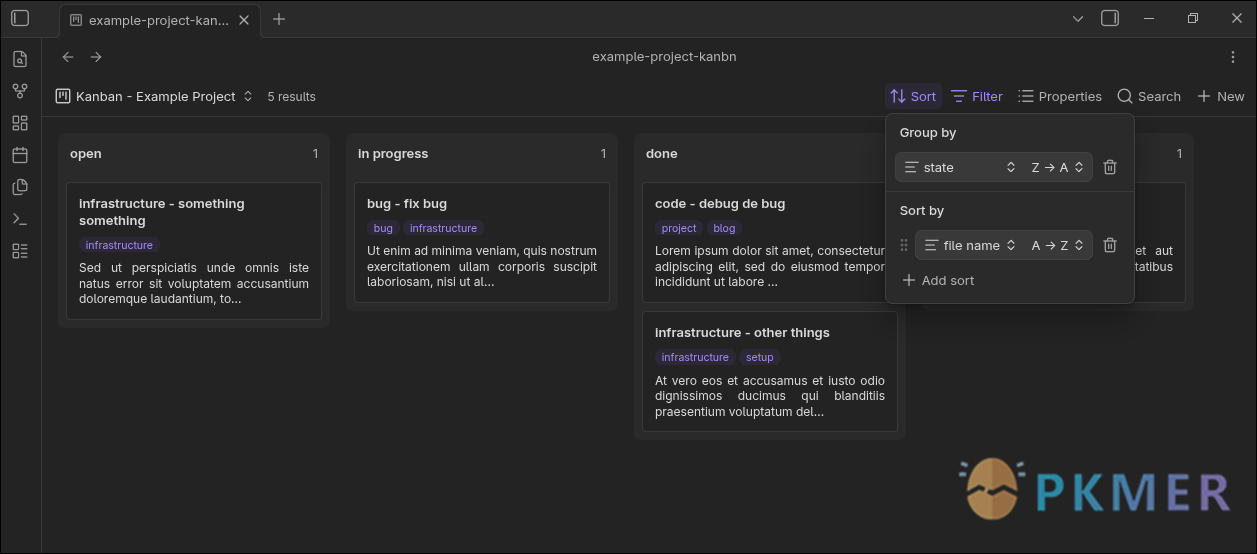Click the setup tag on other things card
1257x554 pixels.
(x=760, y=357)
